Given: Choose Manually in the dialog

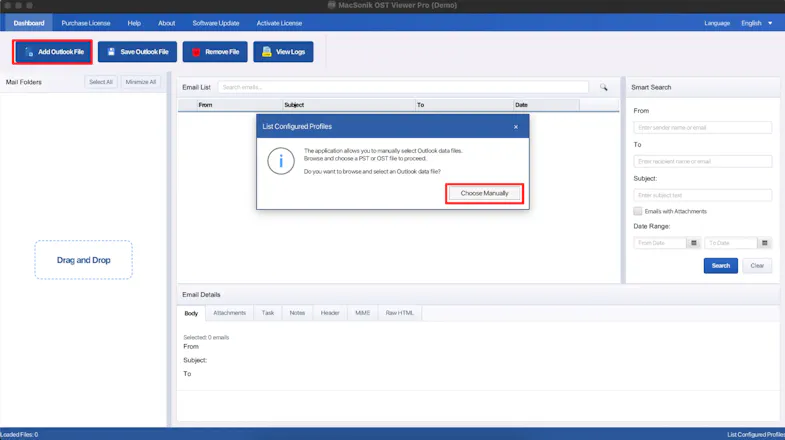Looking at the screenshot, I should pos(484,193).
